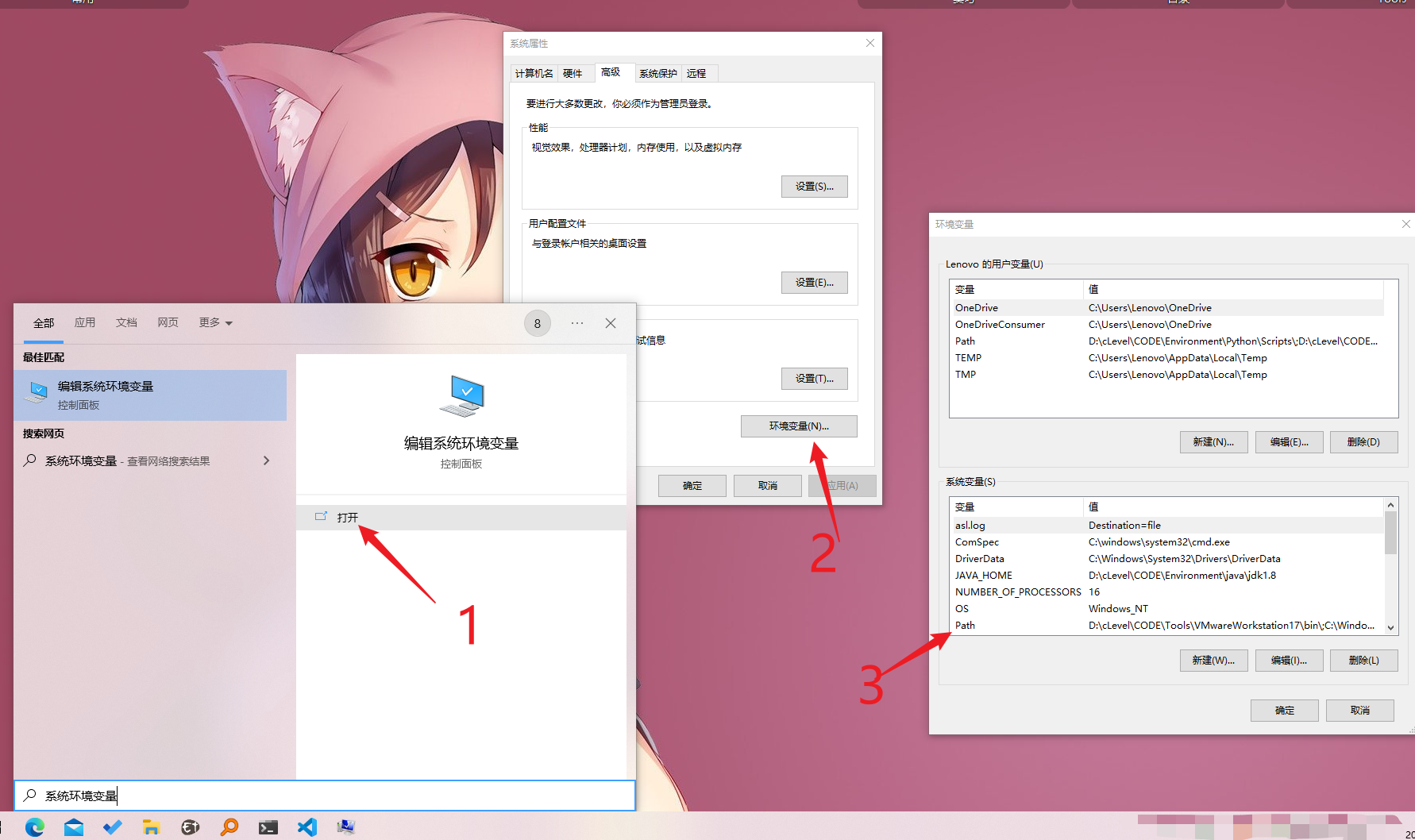Expand the 更多 dropdown in search filters
Image resolution: width=1415 pixels, height=840 pixels.
click(215, 322)
